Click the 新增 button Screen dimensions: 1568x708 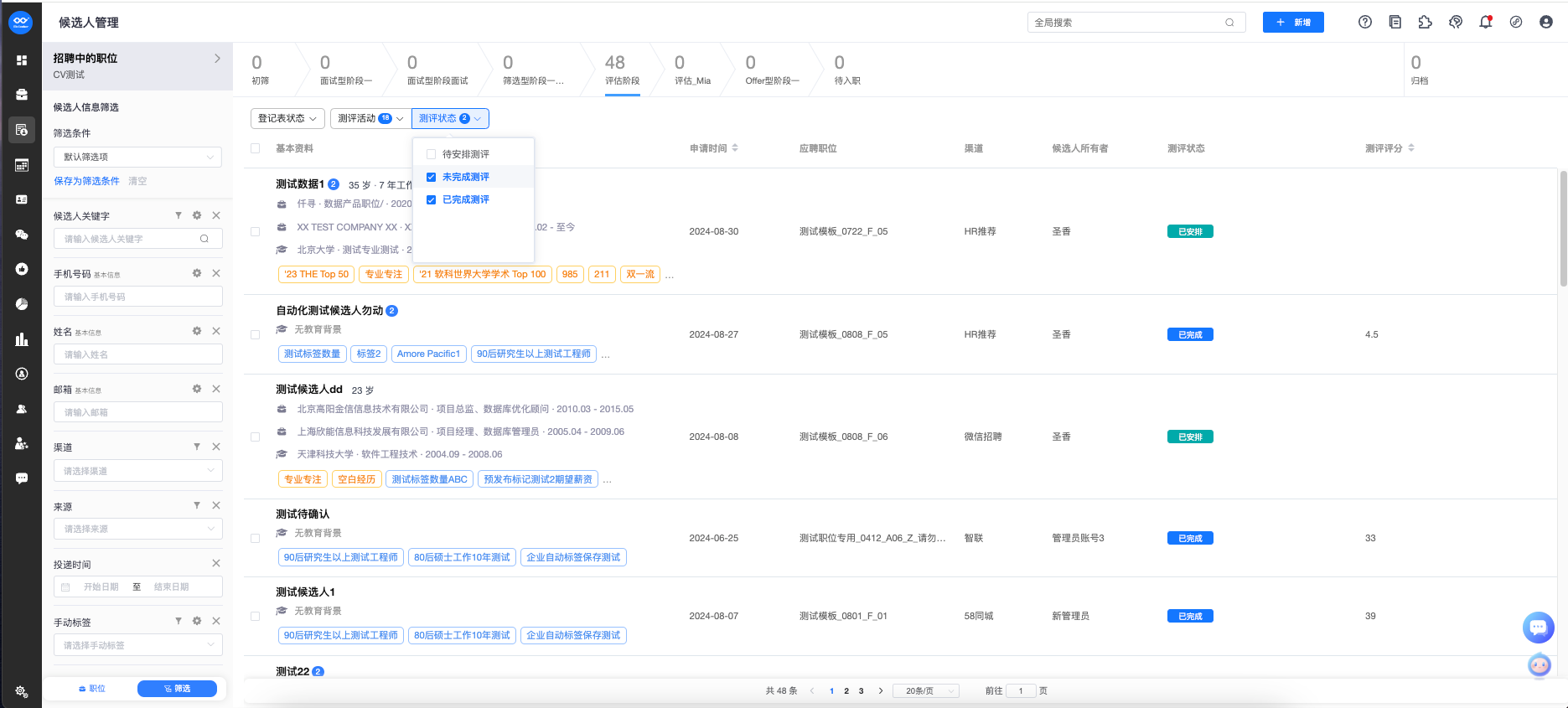pyautogui.click(x=1293, y=23)
